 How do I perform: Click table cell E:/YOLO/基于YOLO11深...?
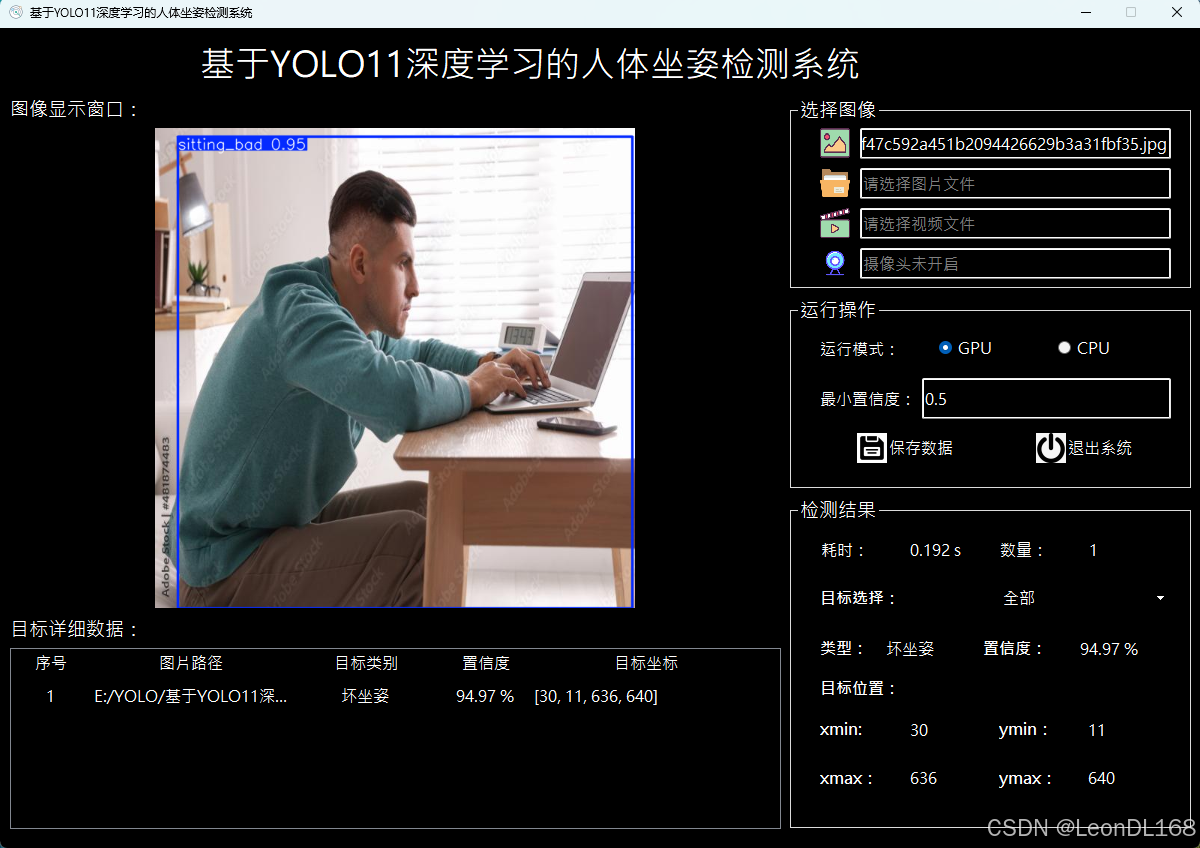(190, 696)
